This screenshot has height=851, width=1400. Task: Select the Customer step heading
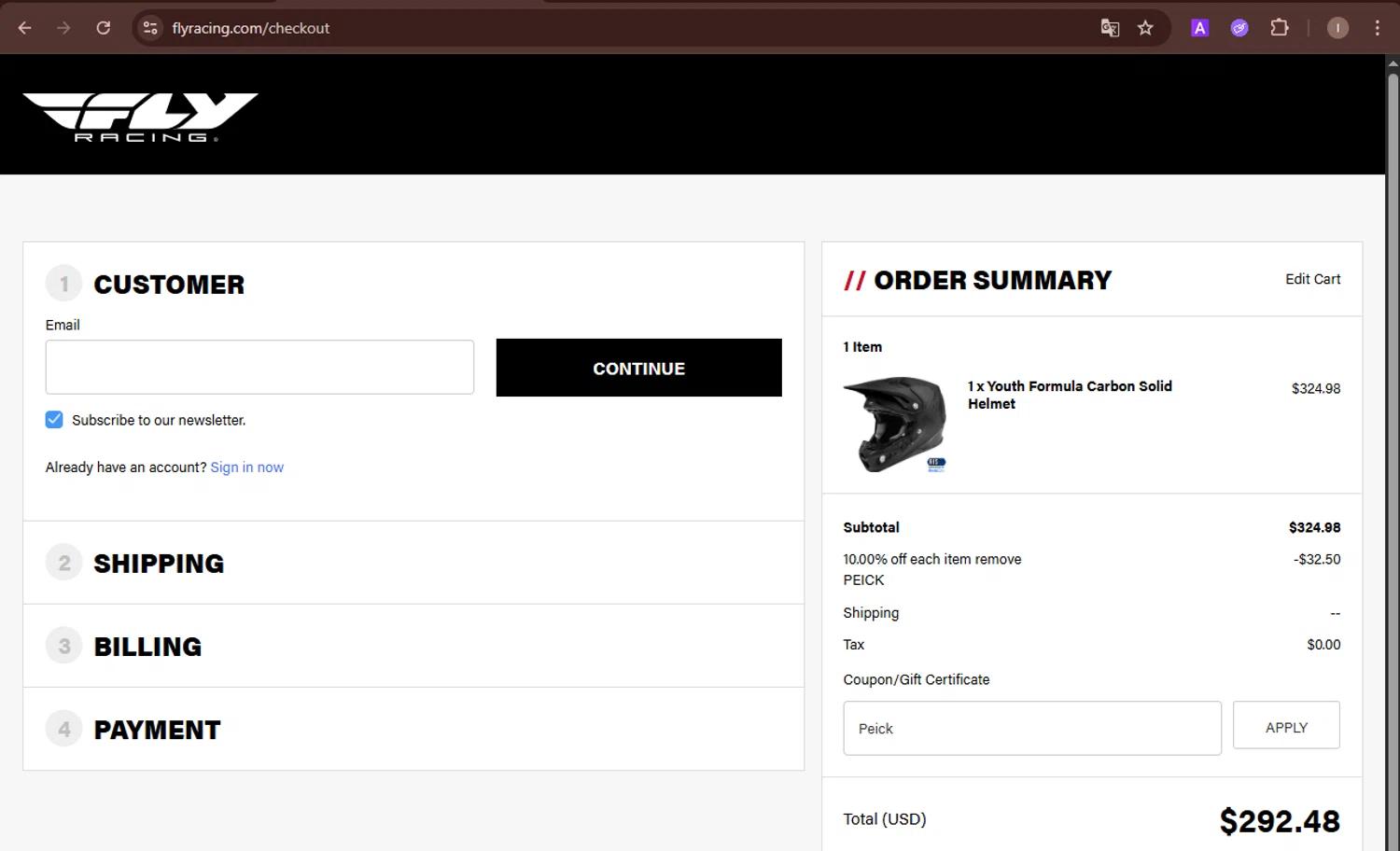click(169, 285)
